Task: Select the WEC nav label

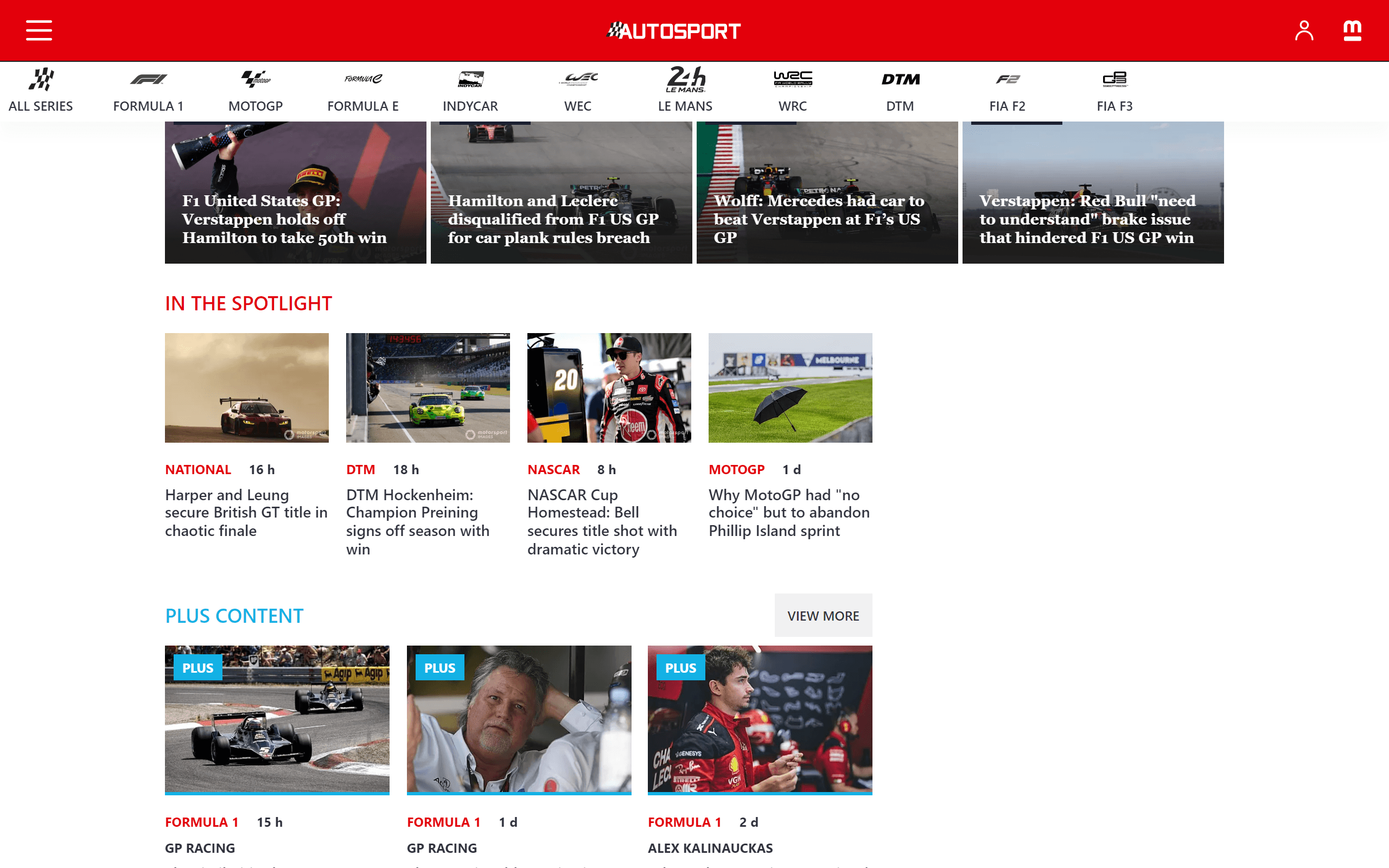Action: pyautogui.click(x=578, y=106)
